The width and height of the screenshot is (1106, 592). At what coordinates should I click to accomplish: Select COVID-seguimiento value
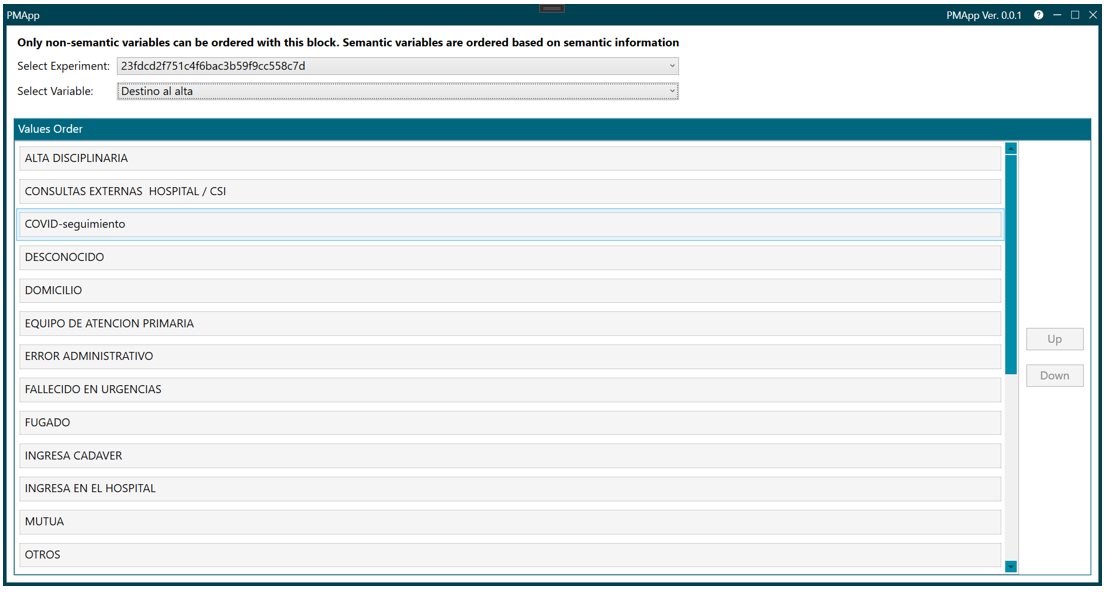point(510,224)
